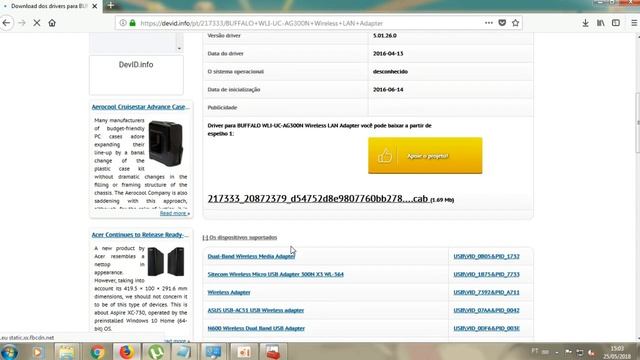Open Acer Continues to Release Ready article
Image resolution: width=640 pixels, height=360 pixels.
click(x=140, y=235)
